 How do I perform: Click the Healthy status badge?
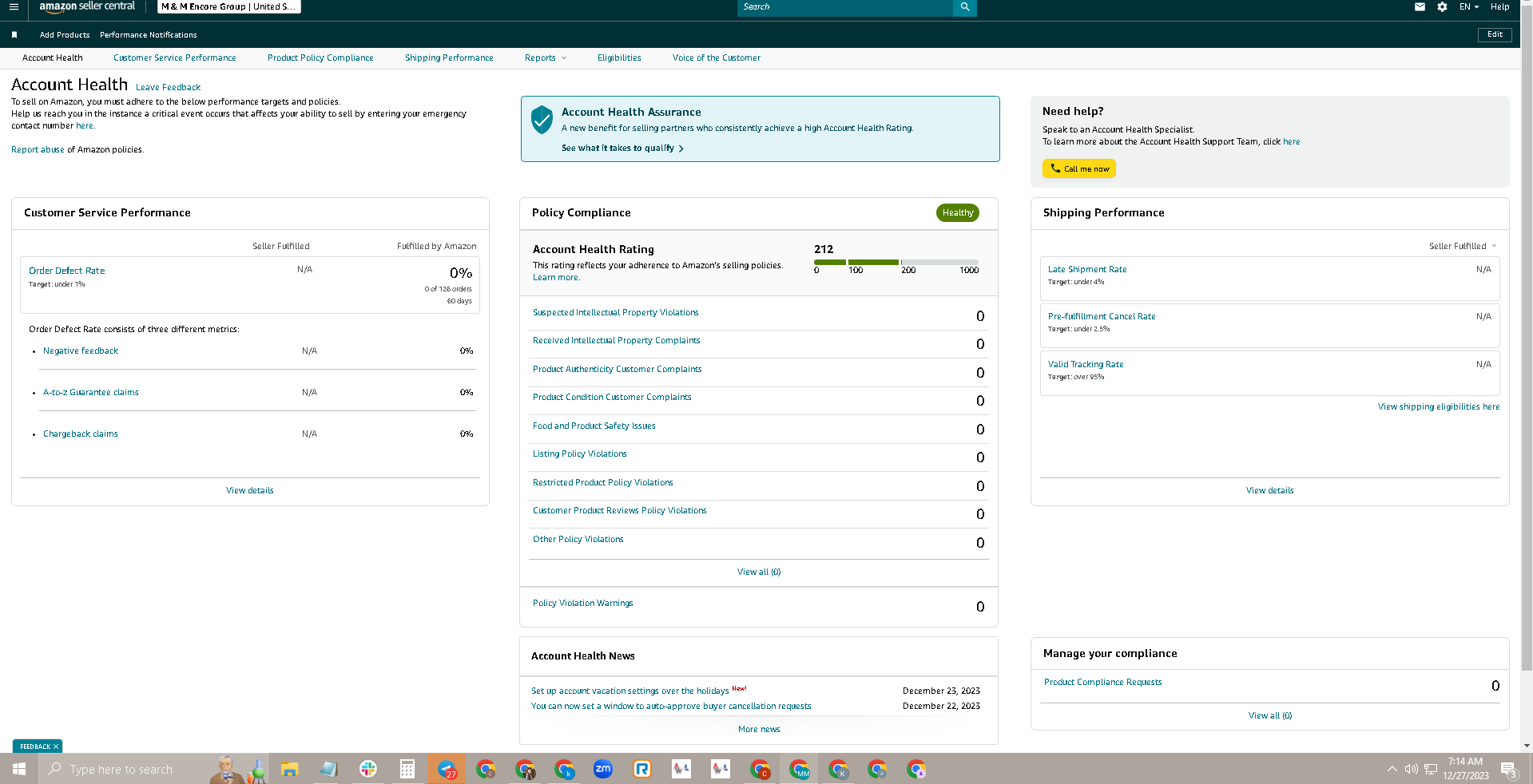tap(958, 213)
